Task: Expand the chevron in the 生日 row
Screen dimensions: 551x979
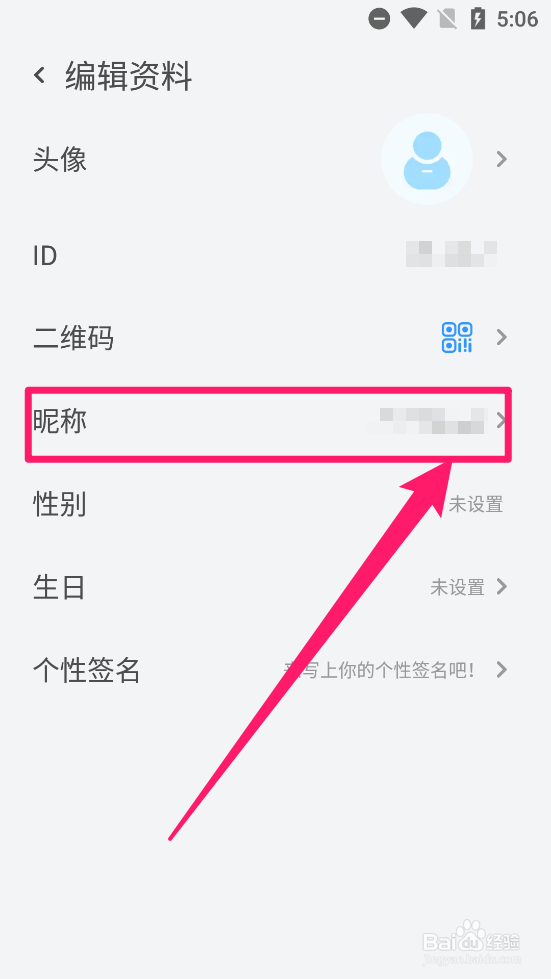Action: [x=501, y=587]
